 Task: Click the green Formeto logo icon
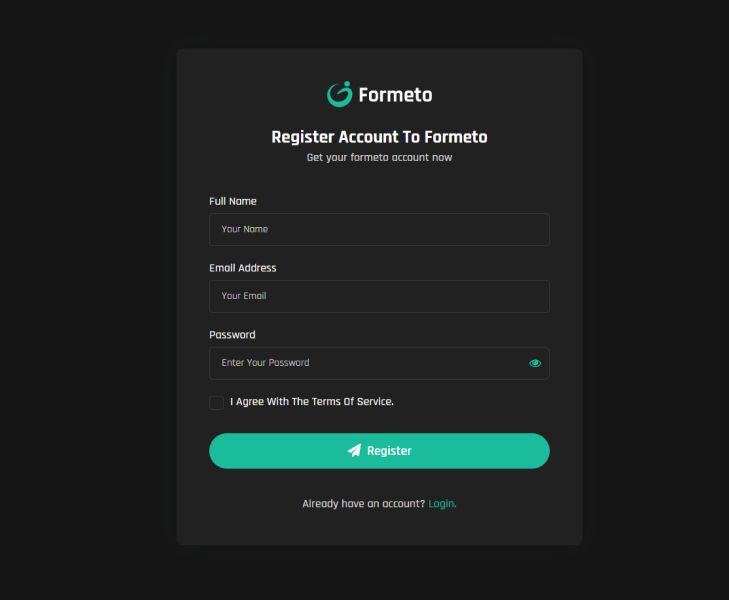340,94
